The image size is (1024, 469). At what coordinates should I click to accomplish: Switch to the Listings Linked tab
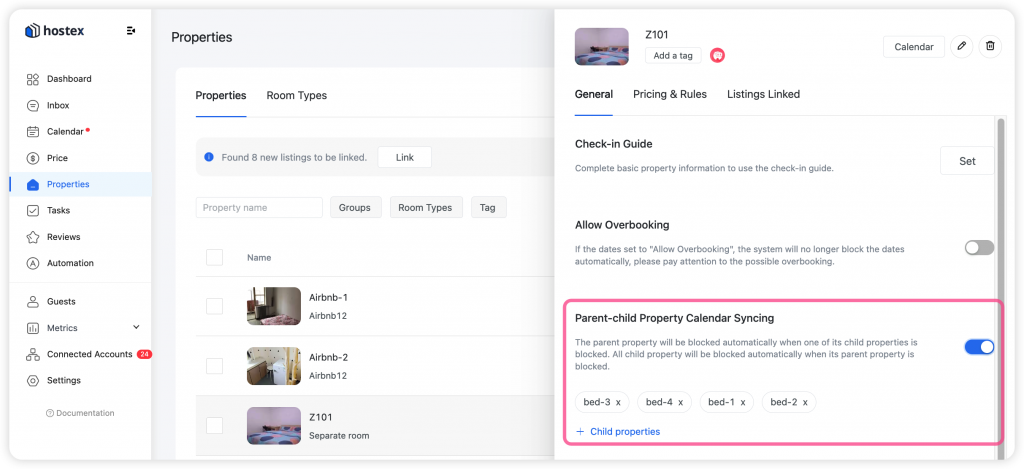point(763,94)
